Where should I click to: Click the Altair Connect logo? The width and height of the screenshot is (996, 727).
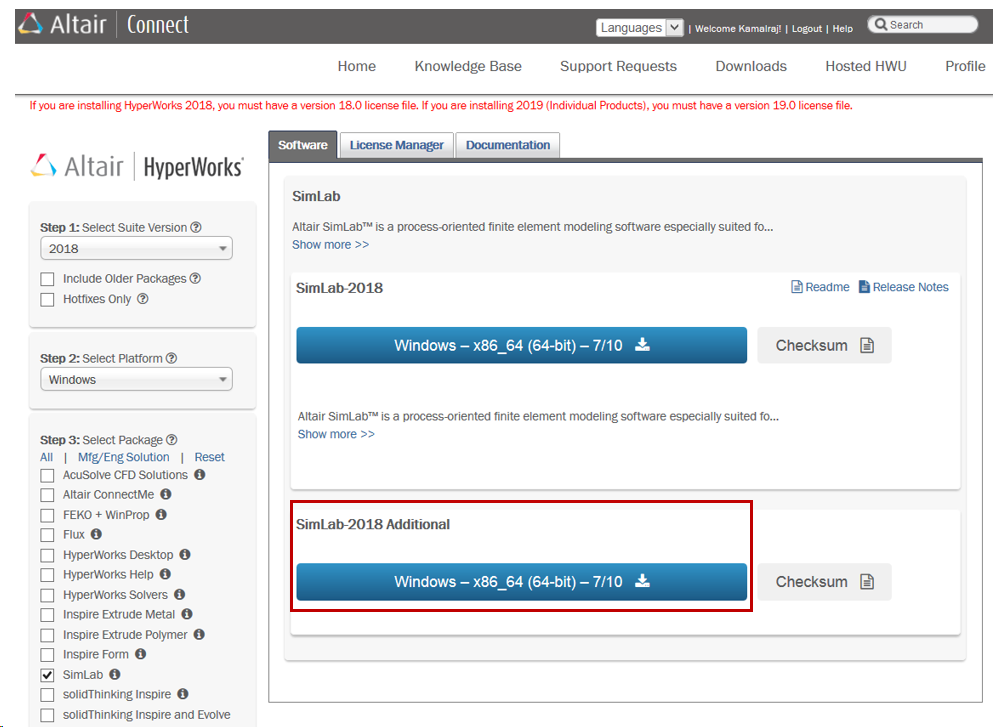[x=104, y=25]
